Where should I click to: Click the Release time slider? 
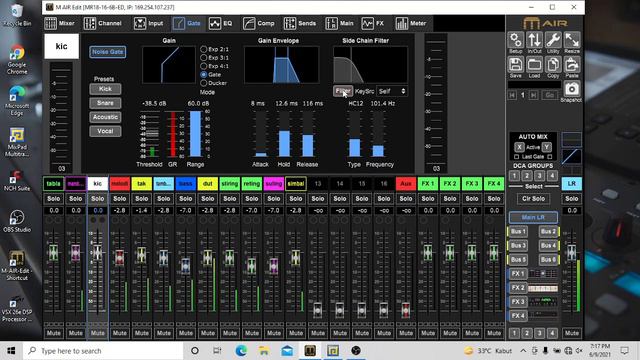pyautogui.click(x=307, y=133)
